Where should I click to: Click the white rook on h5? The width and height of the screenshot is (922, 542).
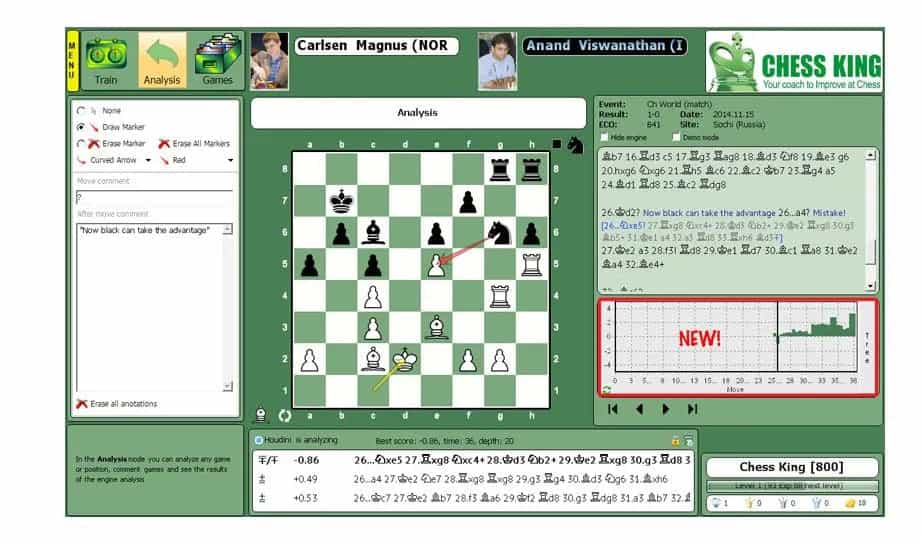[x=532, y=264]
